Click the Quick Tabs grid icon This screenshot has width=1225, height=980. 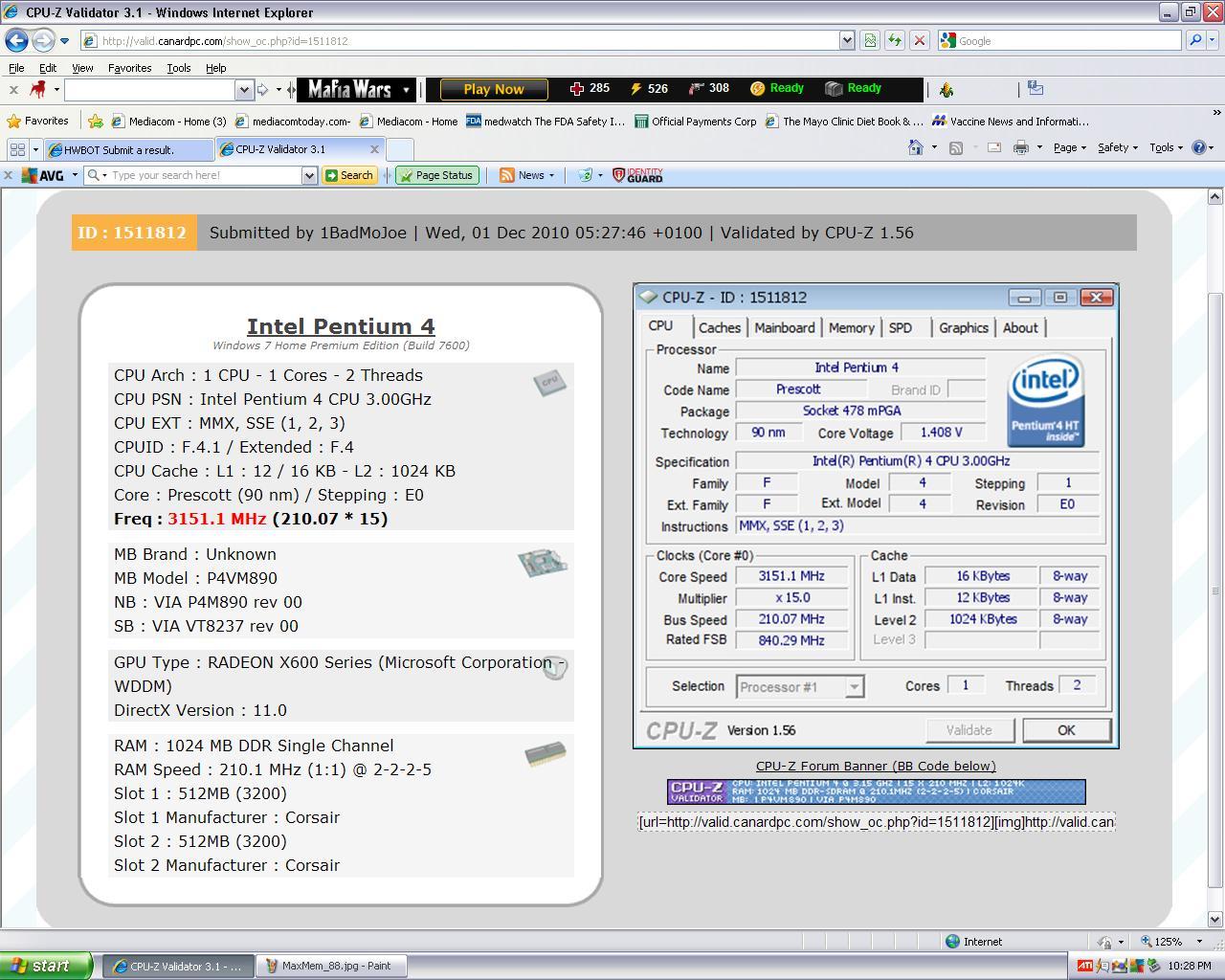pyautogui.click(x=16, y=149)
